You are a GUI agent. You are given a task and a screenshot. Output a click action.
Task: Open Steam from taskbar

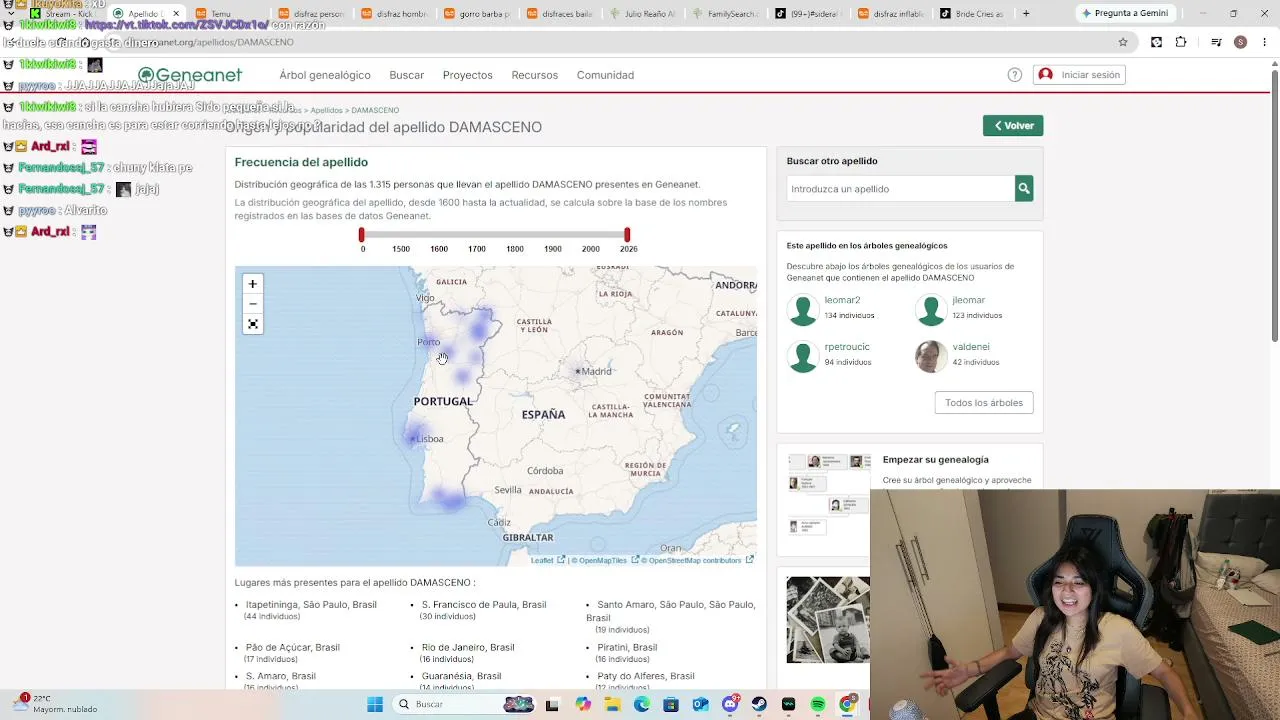click(759, 704)
